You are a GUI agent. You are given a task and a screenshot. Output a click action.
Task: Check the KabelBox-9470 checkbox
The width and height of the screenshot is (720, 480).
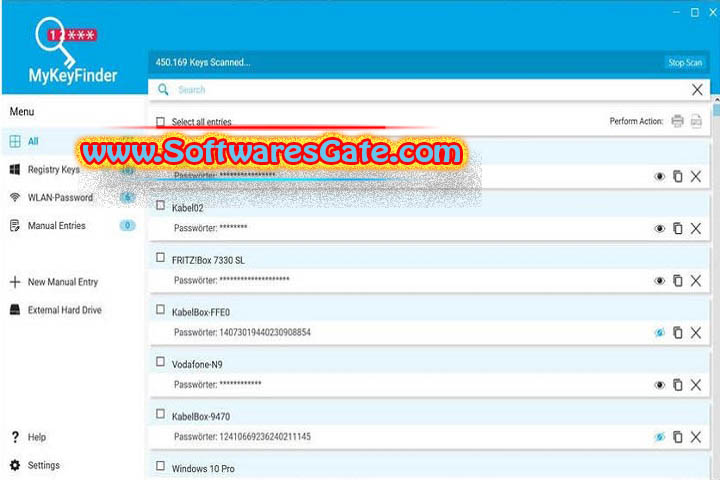pyautogui.click(x=160, y=414)
